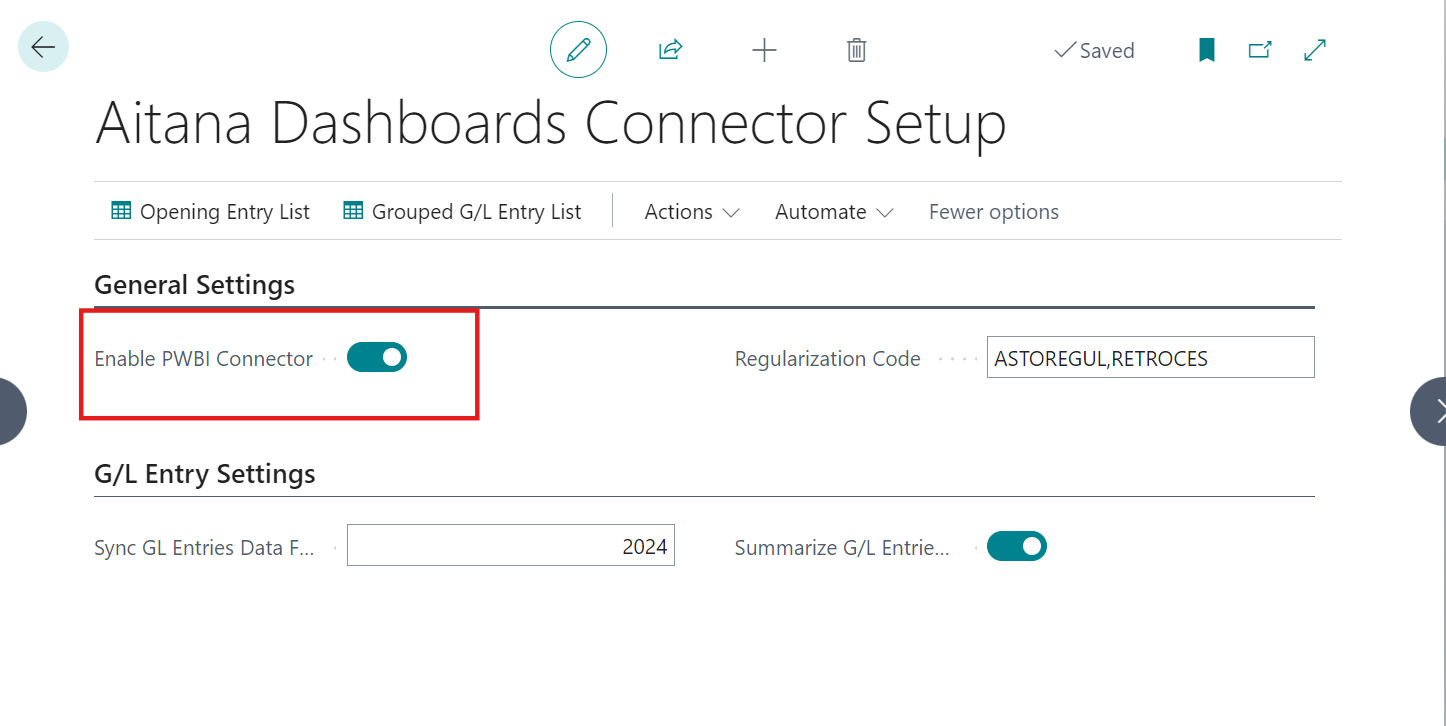Click the Enable PWBI Connector label

click(203, 358)
